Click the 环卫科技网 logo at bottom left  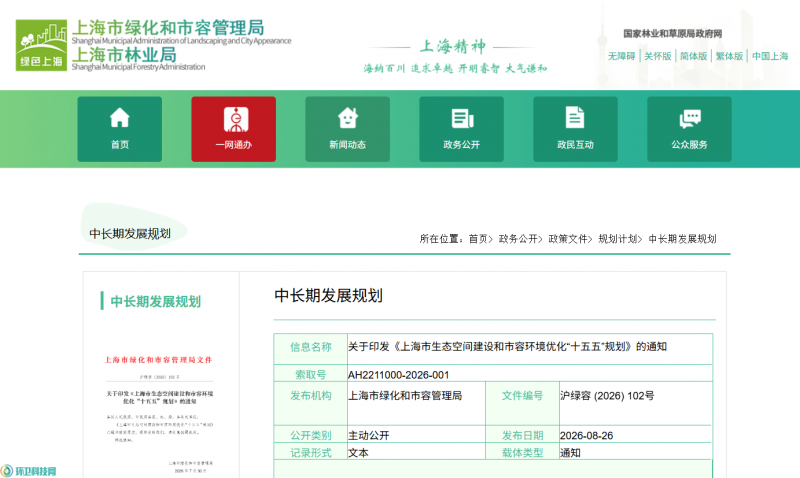click(29, 470)
